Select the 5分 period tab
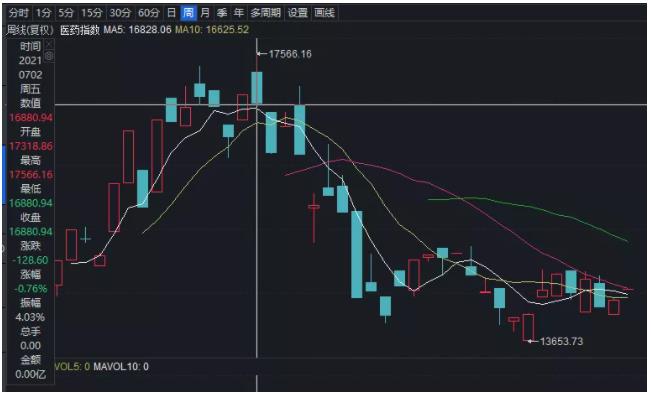The height and width of the screenshot is (395, 651). tap(66, 13)
